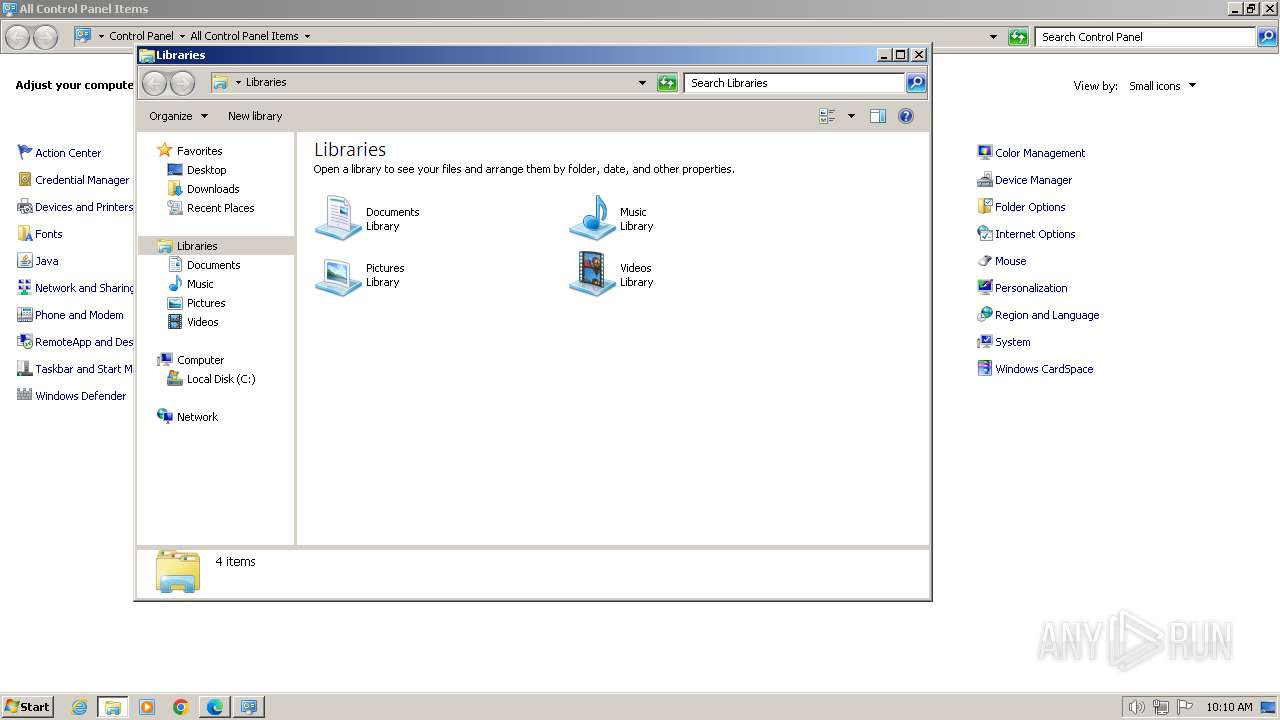Click the Action Center flag tray icon
Screen dimensions: 1280x720
pyautogui.click(x=1185, y=707)
